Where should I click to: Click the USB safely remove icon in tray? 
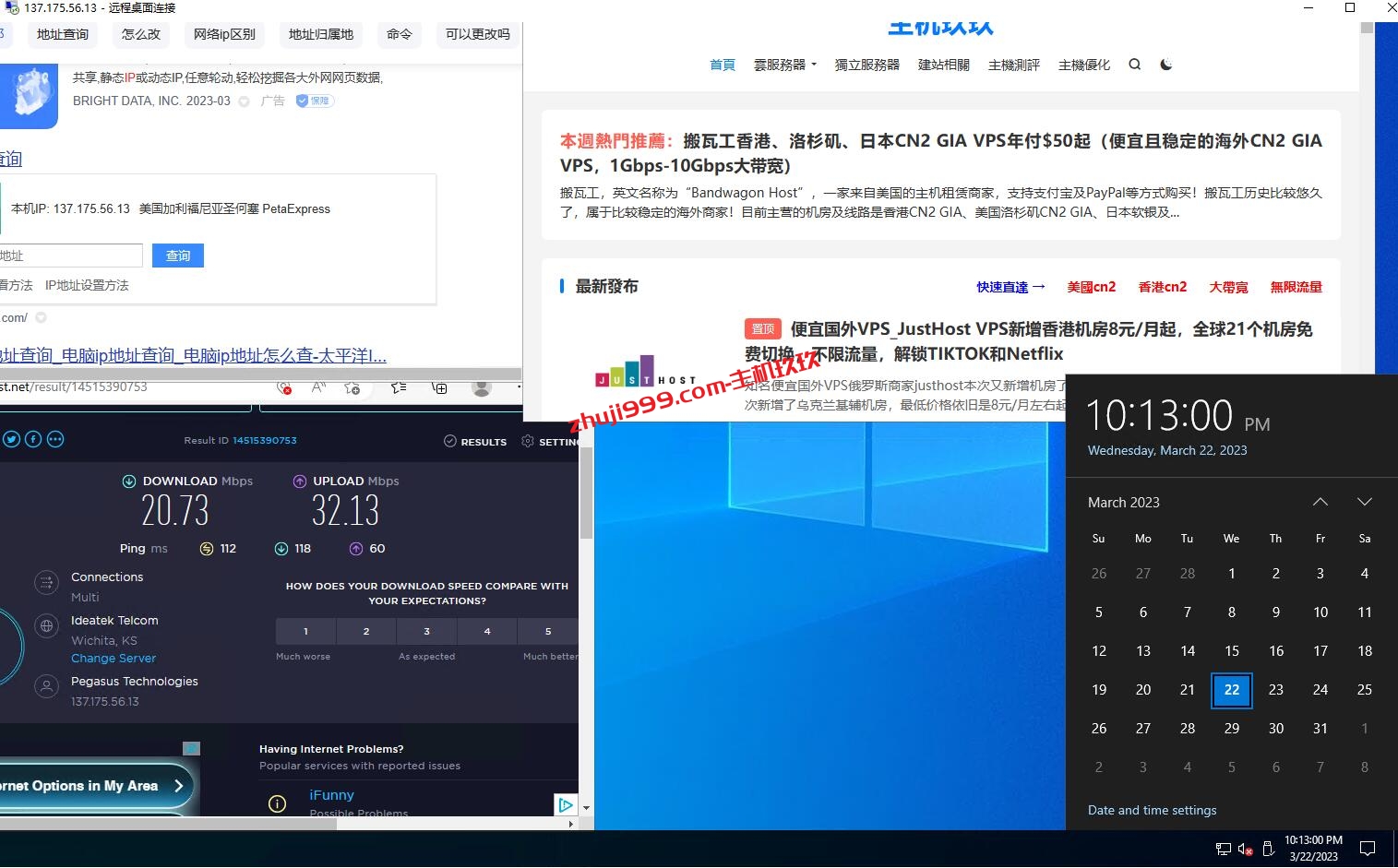pos(1268,849)
